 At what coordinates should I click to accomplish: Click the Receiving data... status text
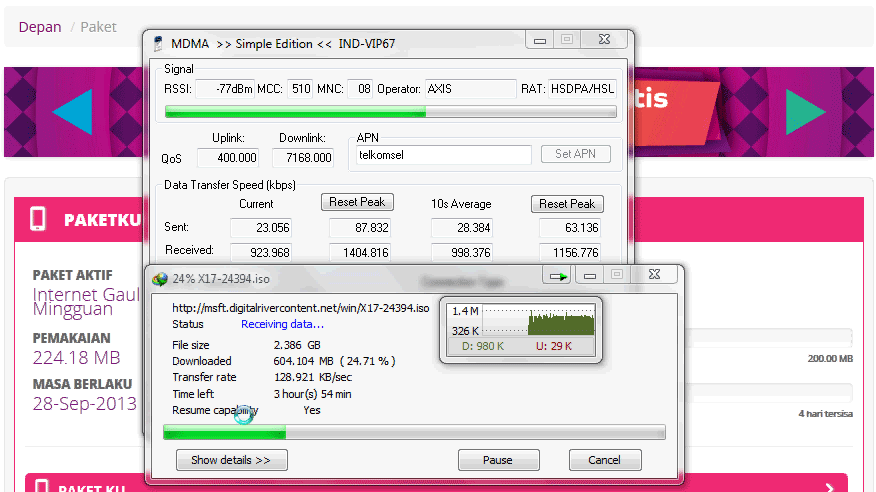point(282,324)
